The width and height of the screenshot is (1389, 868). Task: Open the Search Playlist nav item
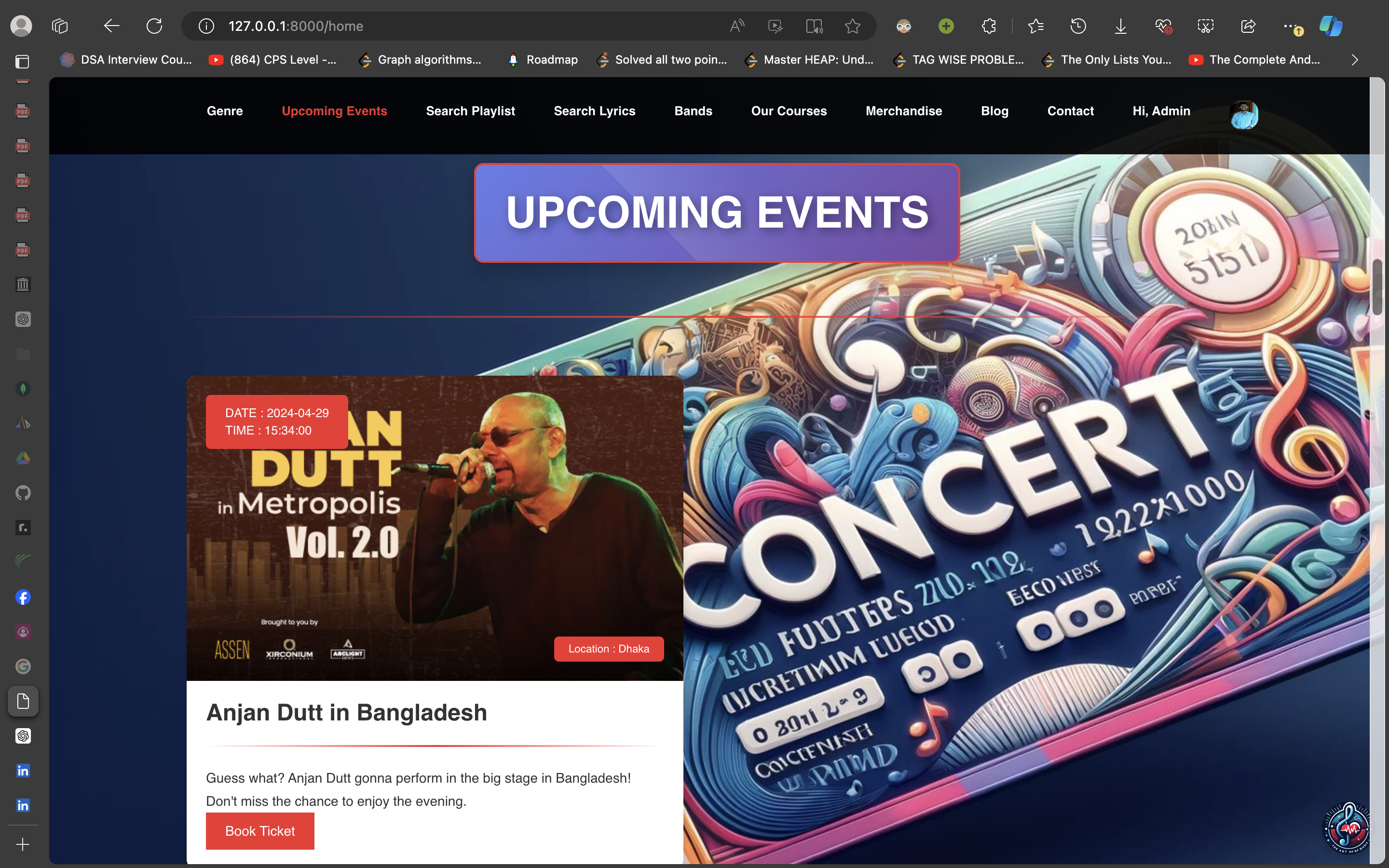[470, 111]
